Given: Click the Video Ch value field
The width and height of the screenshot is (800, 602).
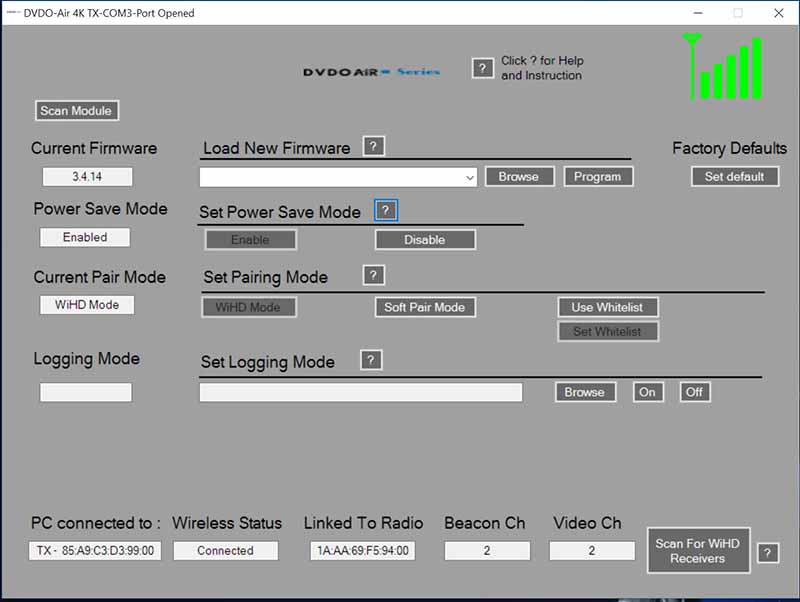Looking at the screenshot, I should (592, 551).
